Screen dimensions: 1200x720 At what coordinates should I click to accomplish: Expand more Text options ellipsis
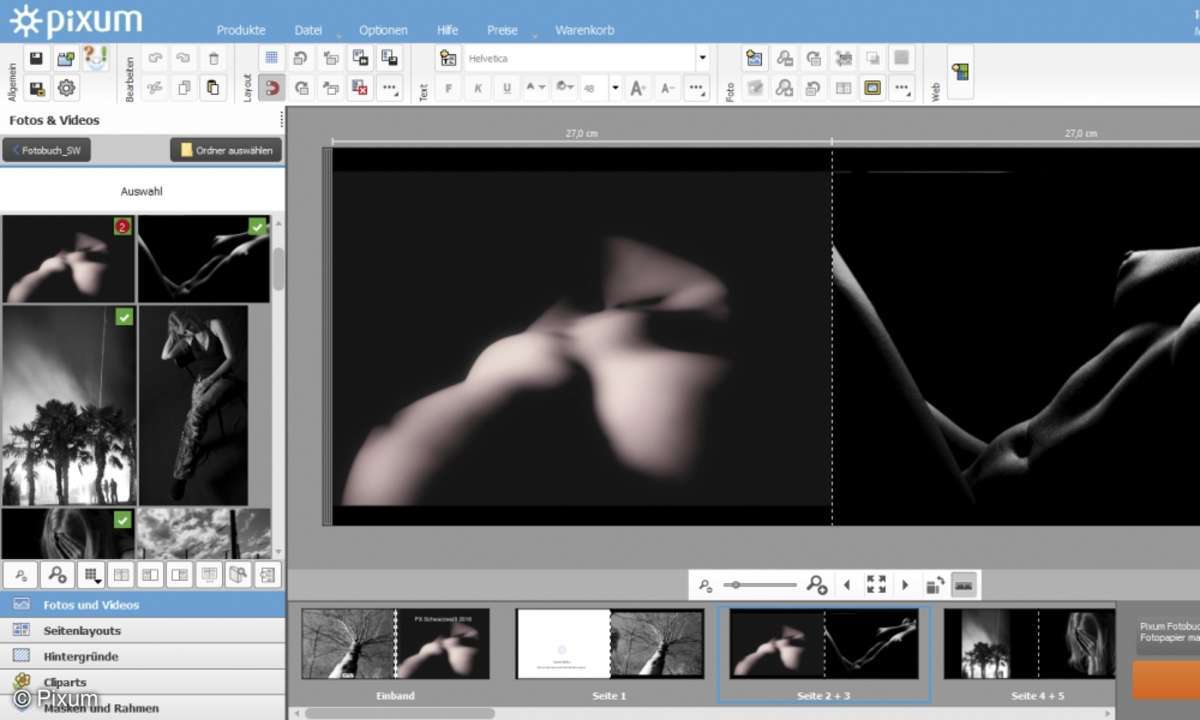coord(696,88)
